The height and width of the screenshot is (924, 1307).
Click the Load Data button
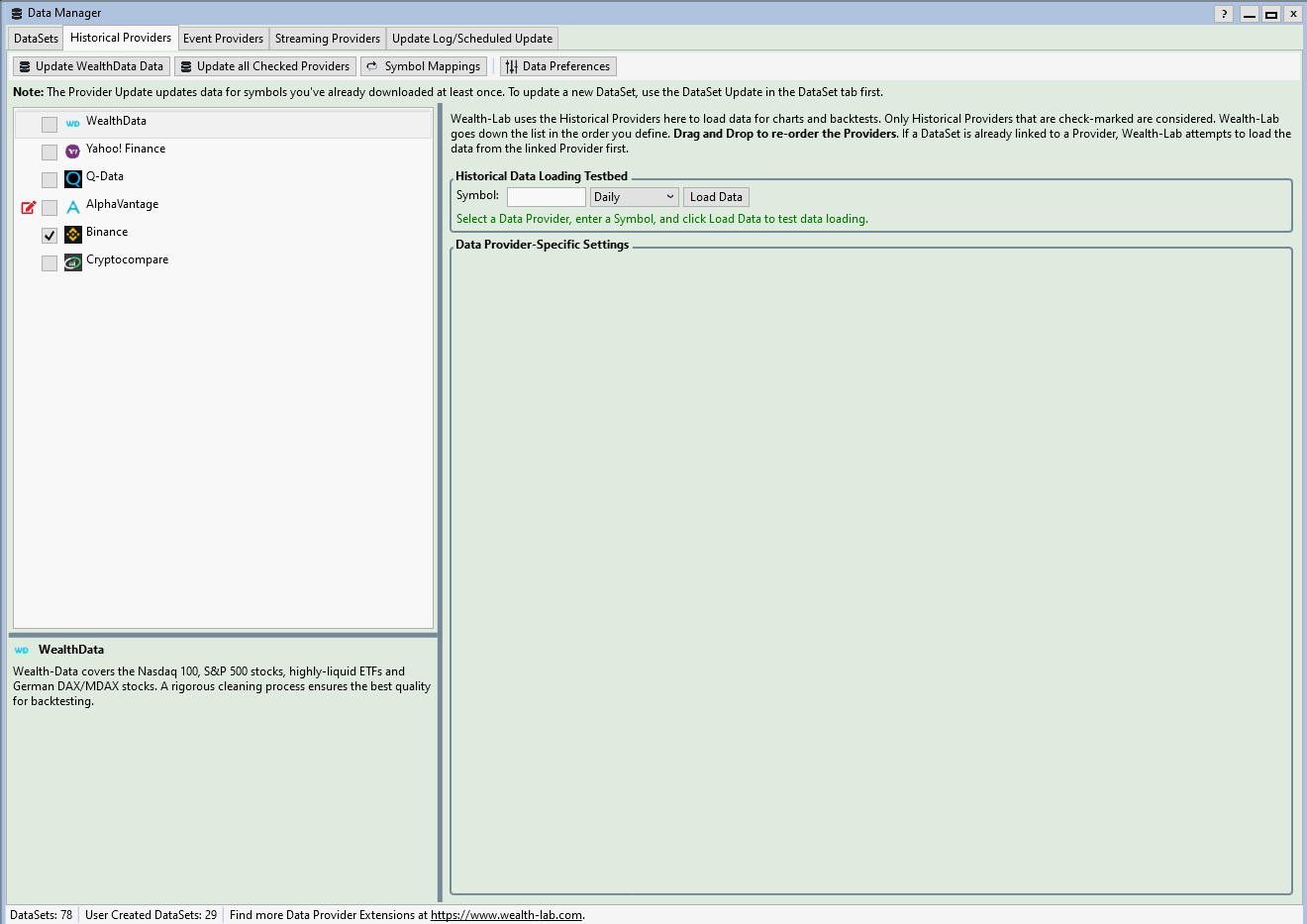(x=716, y=197)
